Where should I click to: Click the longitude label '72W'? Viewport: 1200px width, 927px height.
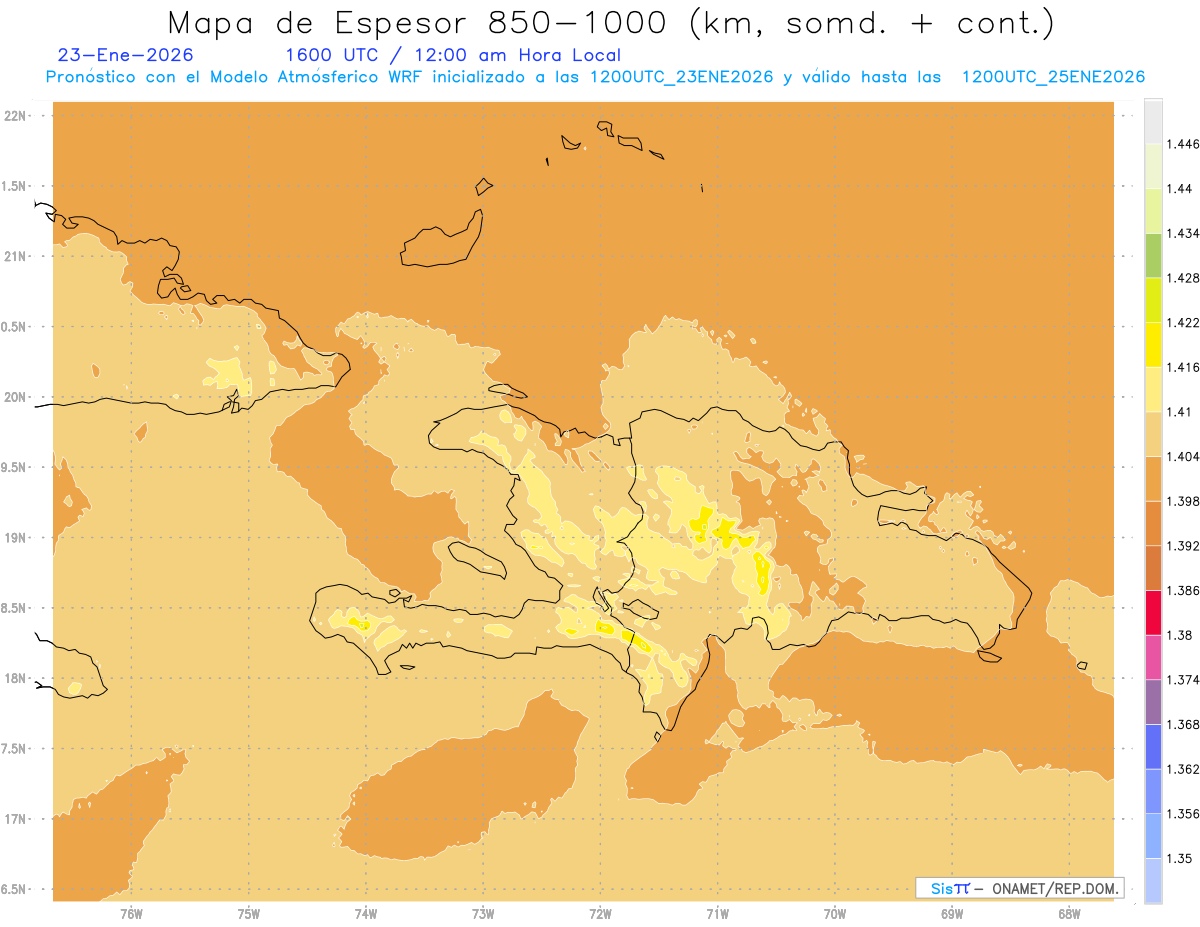(600, 913)
